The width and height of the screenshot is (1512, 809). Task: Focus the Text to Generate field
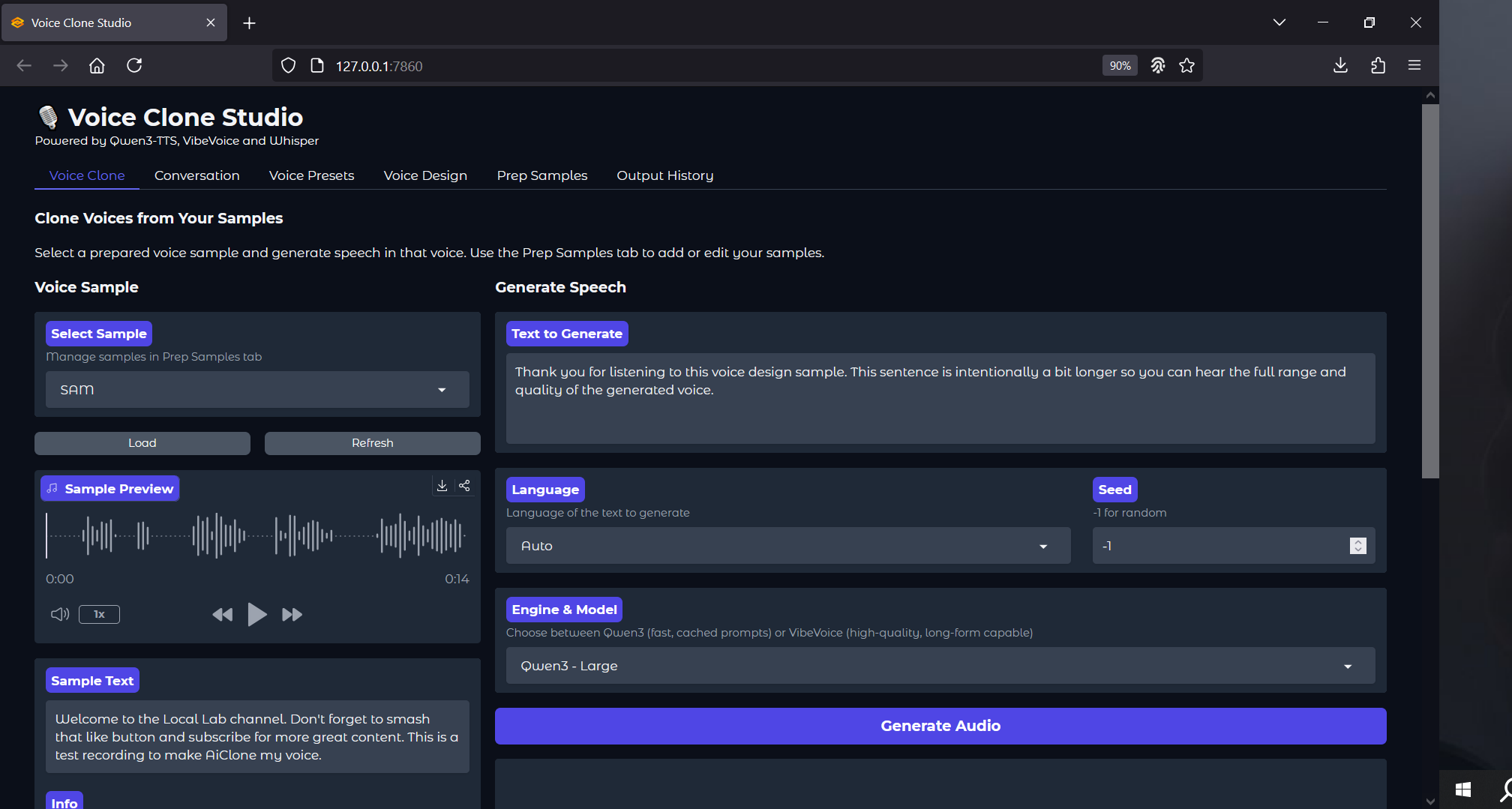940,398
